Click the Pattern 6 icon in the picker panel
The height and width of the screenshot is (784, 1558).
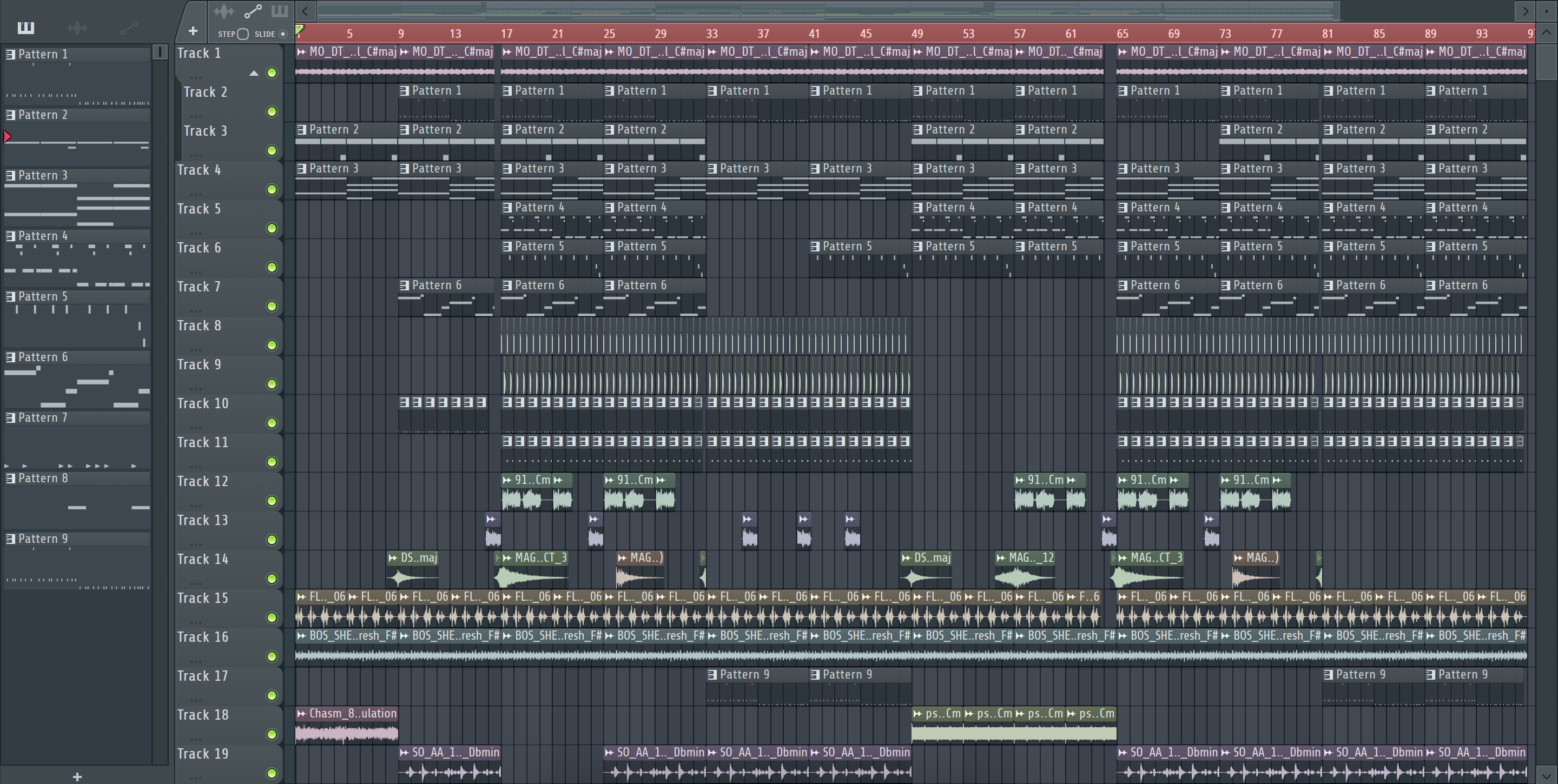tap(10, 357)
